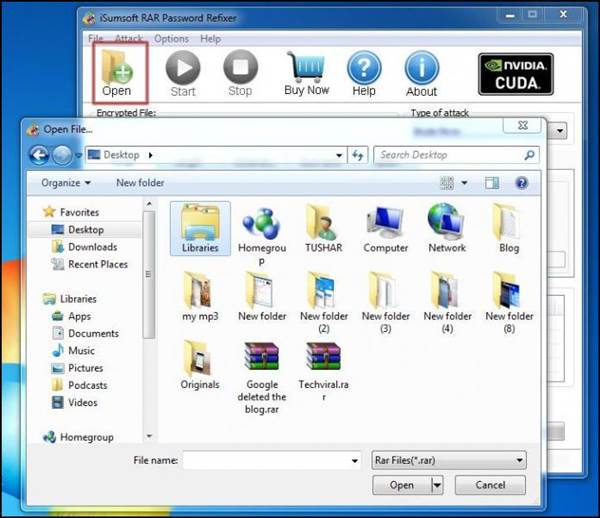Click the Desktop breadcrumb chevron
The image size is (600, 518).
tap(150, 155)
